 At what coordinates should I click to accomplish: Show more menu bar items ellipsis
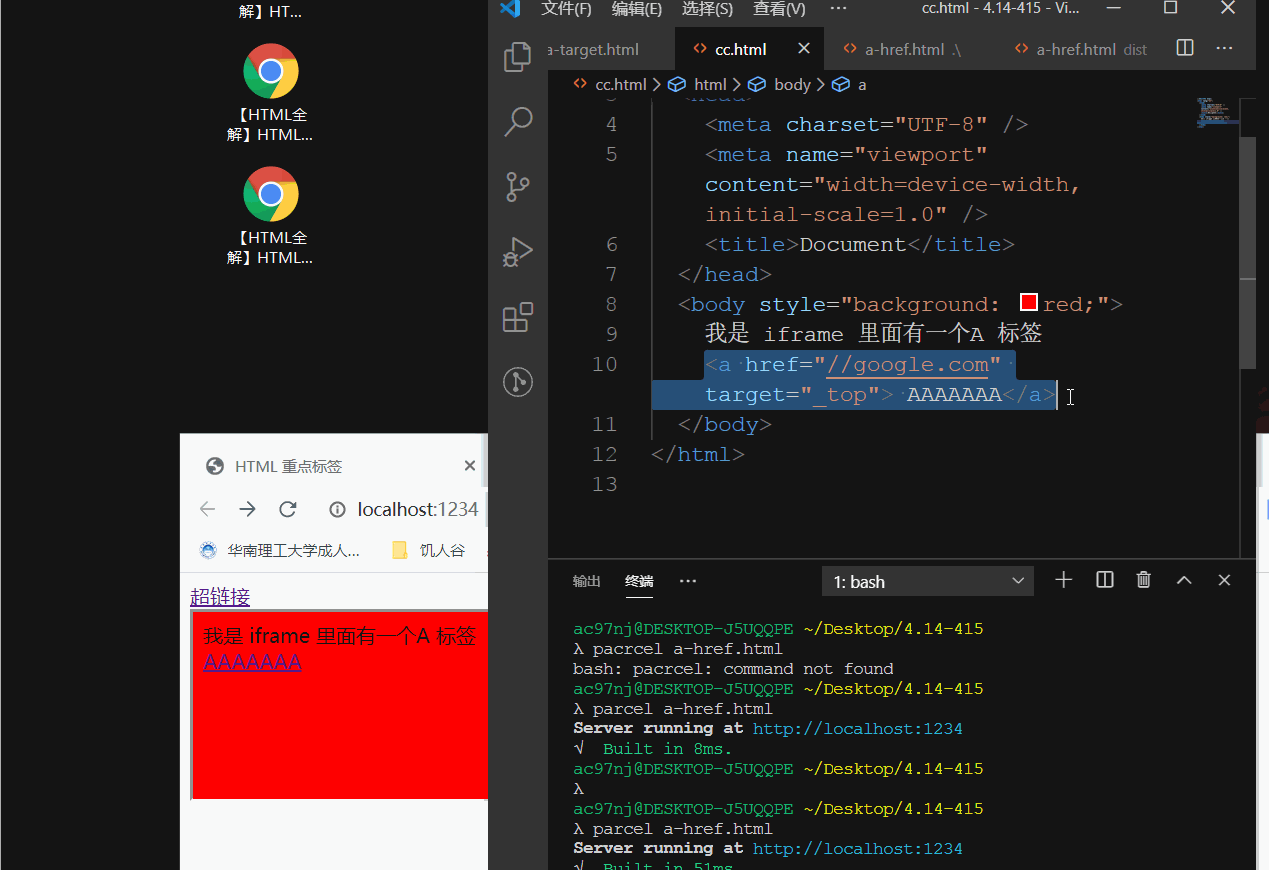coord(838,9)
